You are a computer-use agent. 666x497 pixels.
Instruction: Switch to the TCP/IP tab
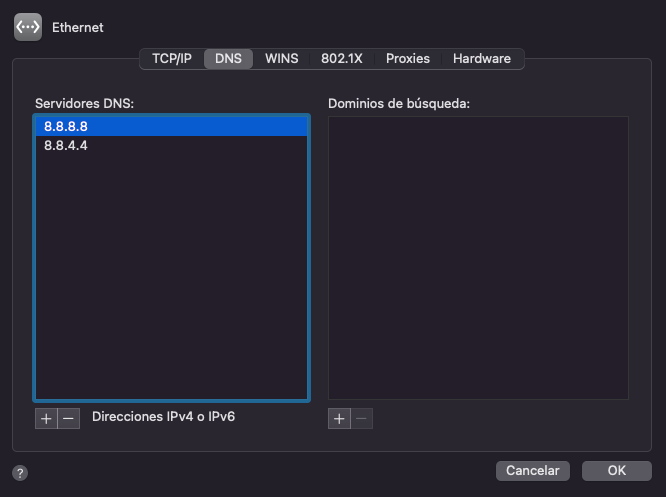(171, 59)
